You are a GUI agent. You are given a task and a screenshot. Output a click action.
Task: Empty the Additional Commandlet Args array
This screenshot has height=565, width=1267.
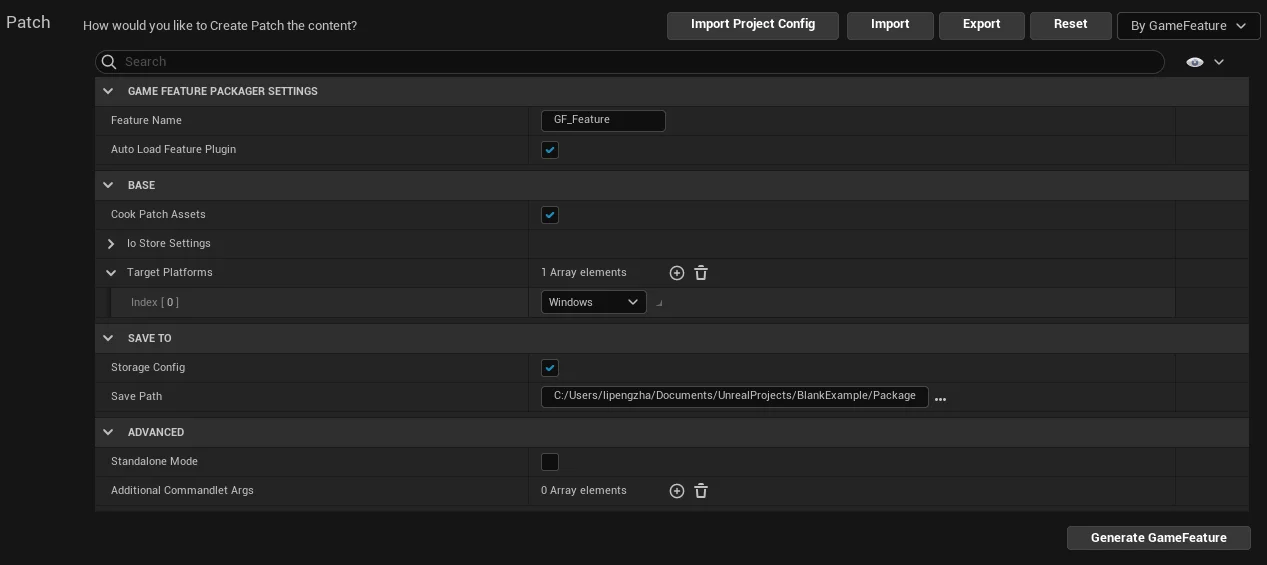701,491
